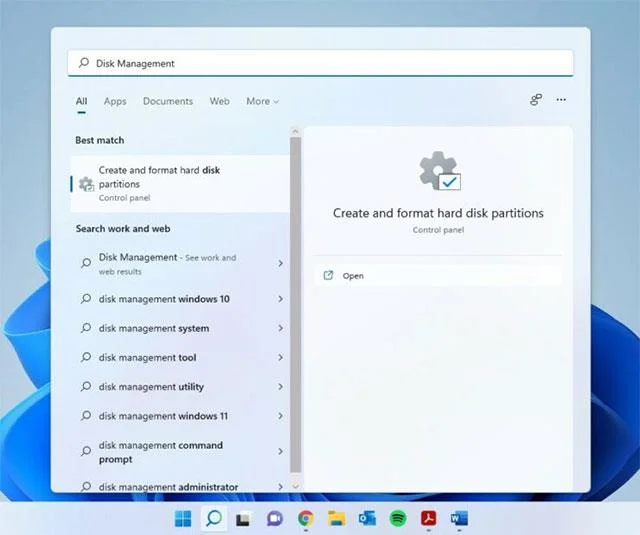Click the search options people icon
The width and height of the screenshot is (640, 535).
[x=536, y=100]
